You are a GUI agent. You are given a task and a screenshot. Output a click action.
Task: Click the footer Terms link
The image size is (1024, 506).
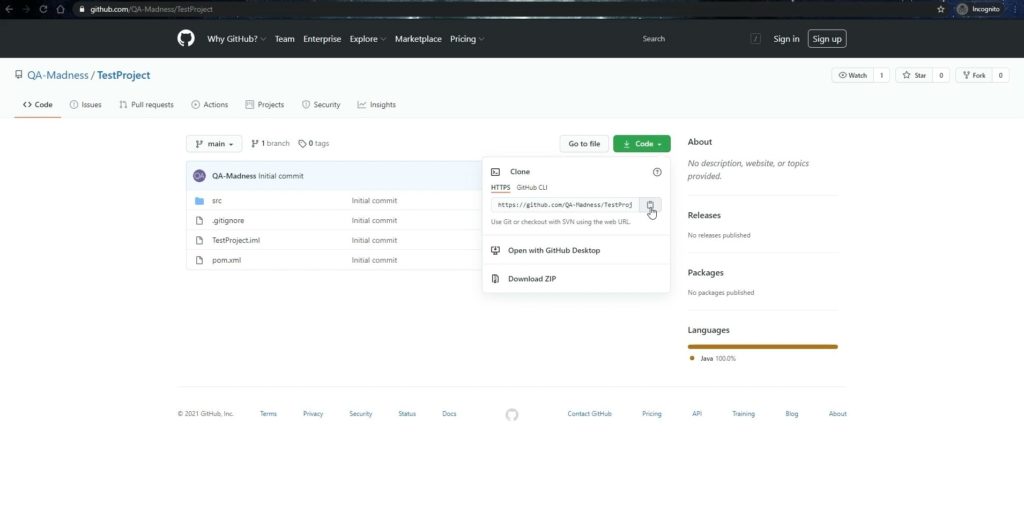tap(268, 414)
